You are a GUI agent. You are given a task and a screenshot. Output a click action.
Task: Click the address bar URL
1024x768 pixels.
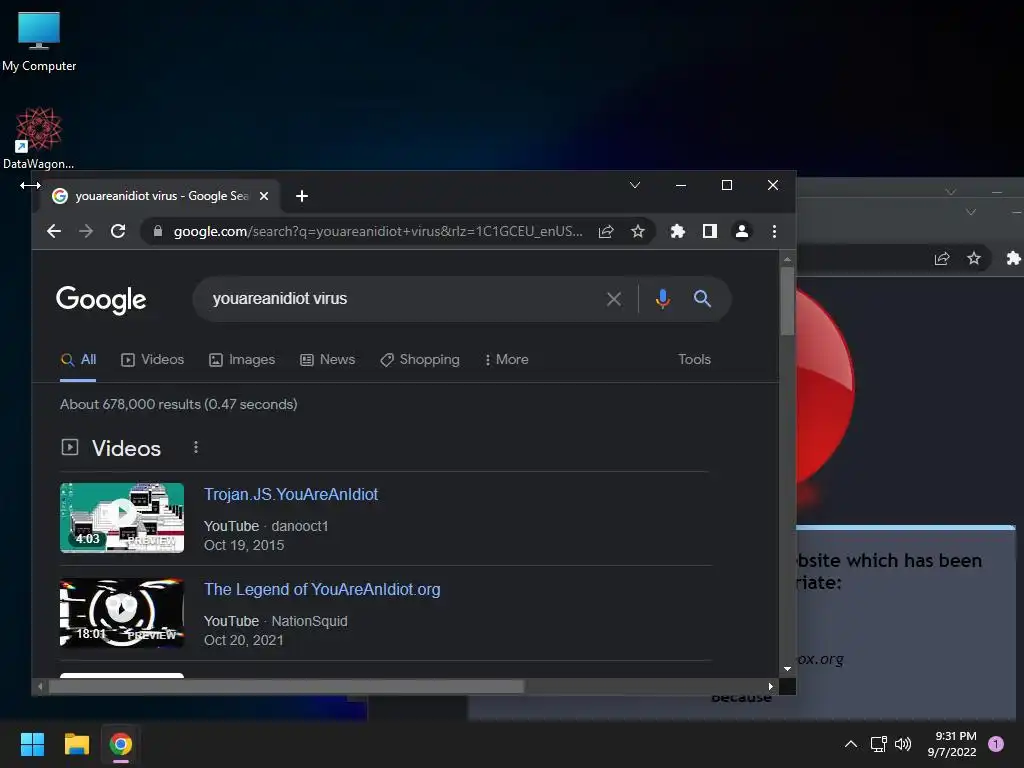pos(378,231)
